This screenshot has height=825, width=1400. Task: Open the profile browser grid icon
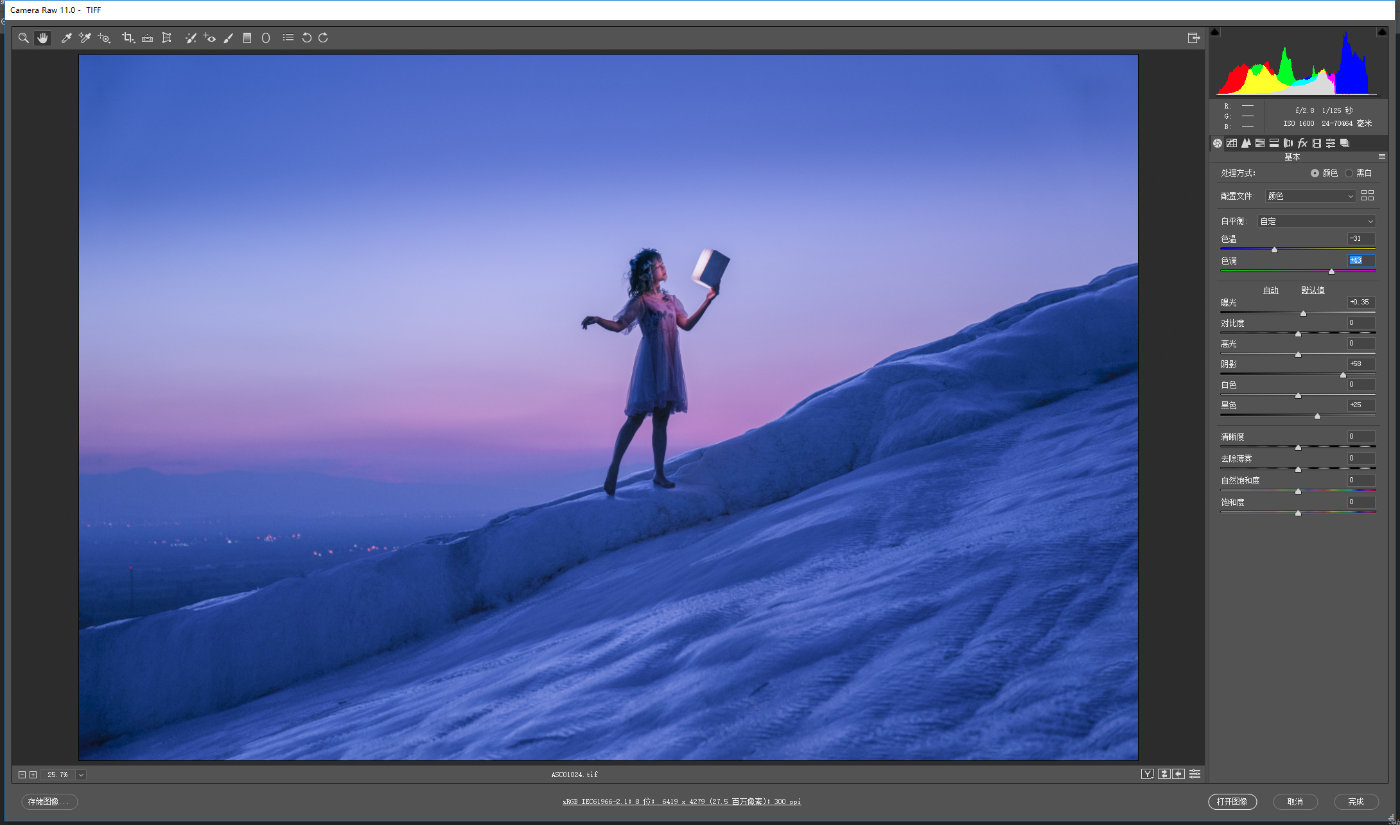click(1368, 196)
